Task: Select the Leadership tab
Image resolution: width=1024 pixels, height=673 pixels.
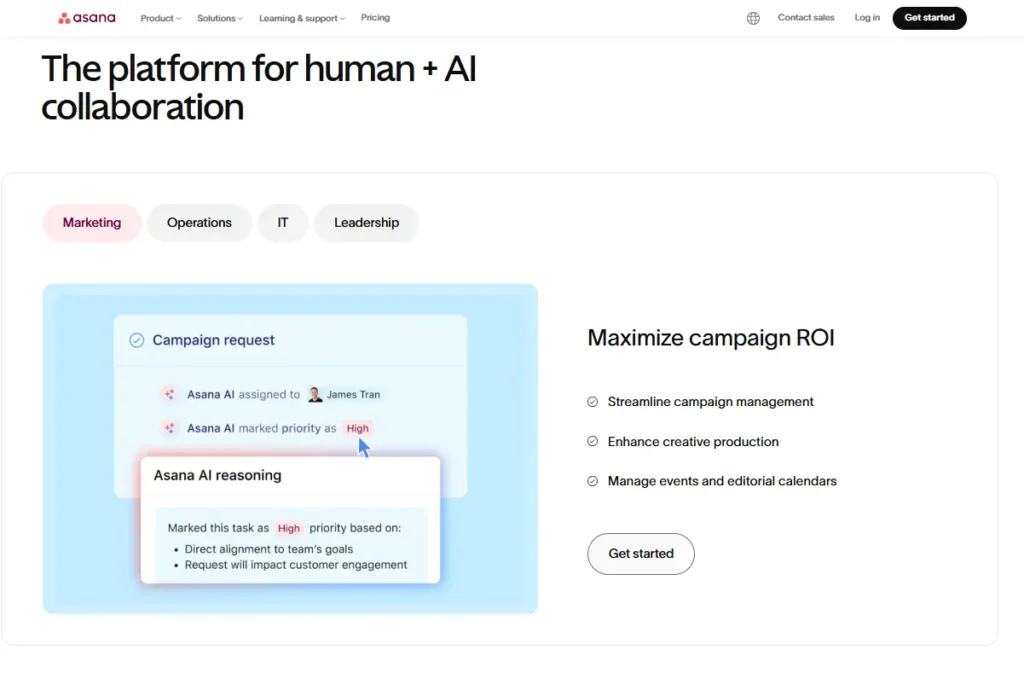Action: point(366,223)
